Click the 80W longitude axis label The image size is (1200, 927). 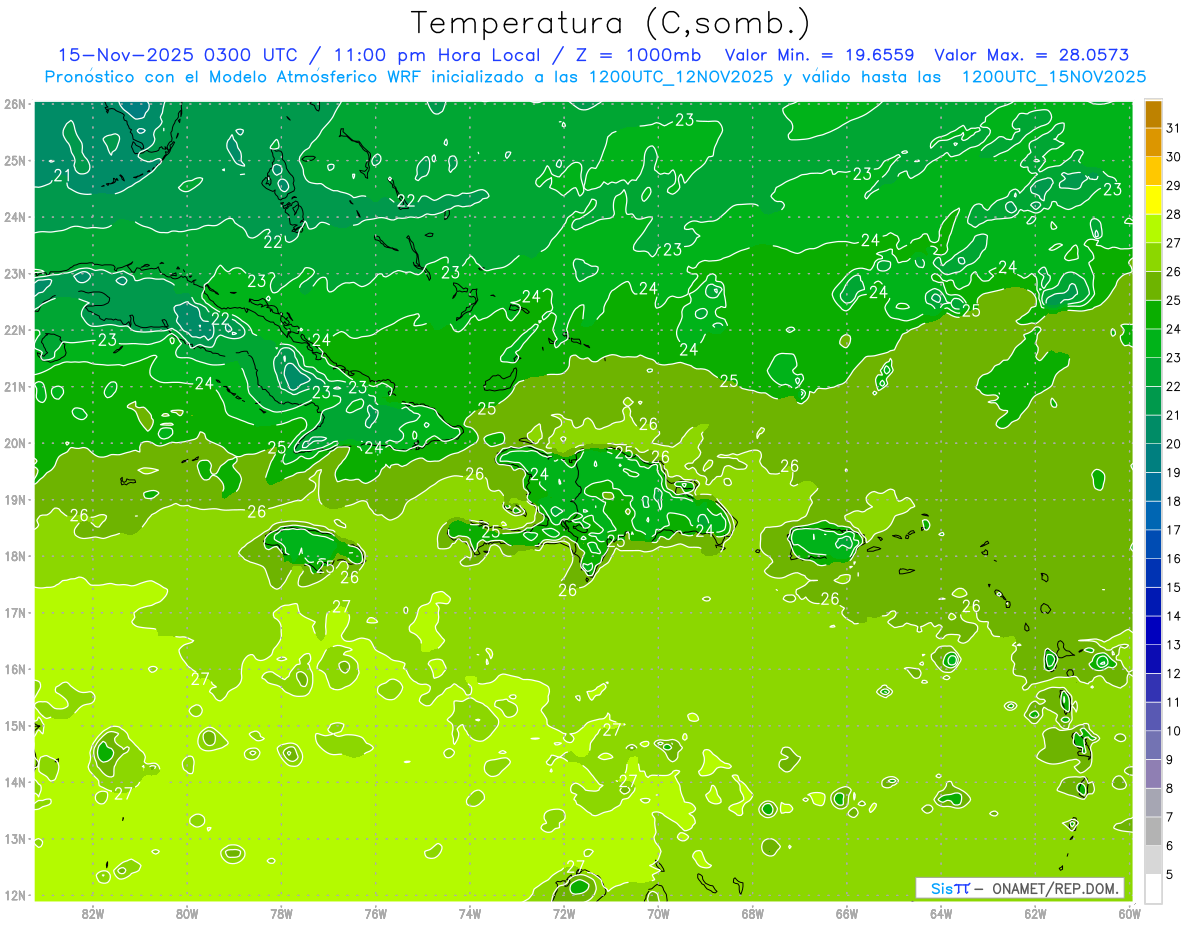(x=187, y=913)
